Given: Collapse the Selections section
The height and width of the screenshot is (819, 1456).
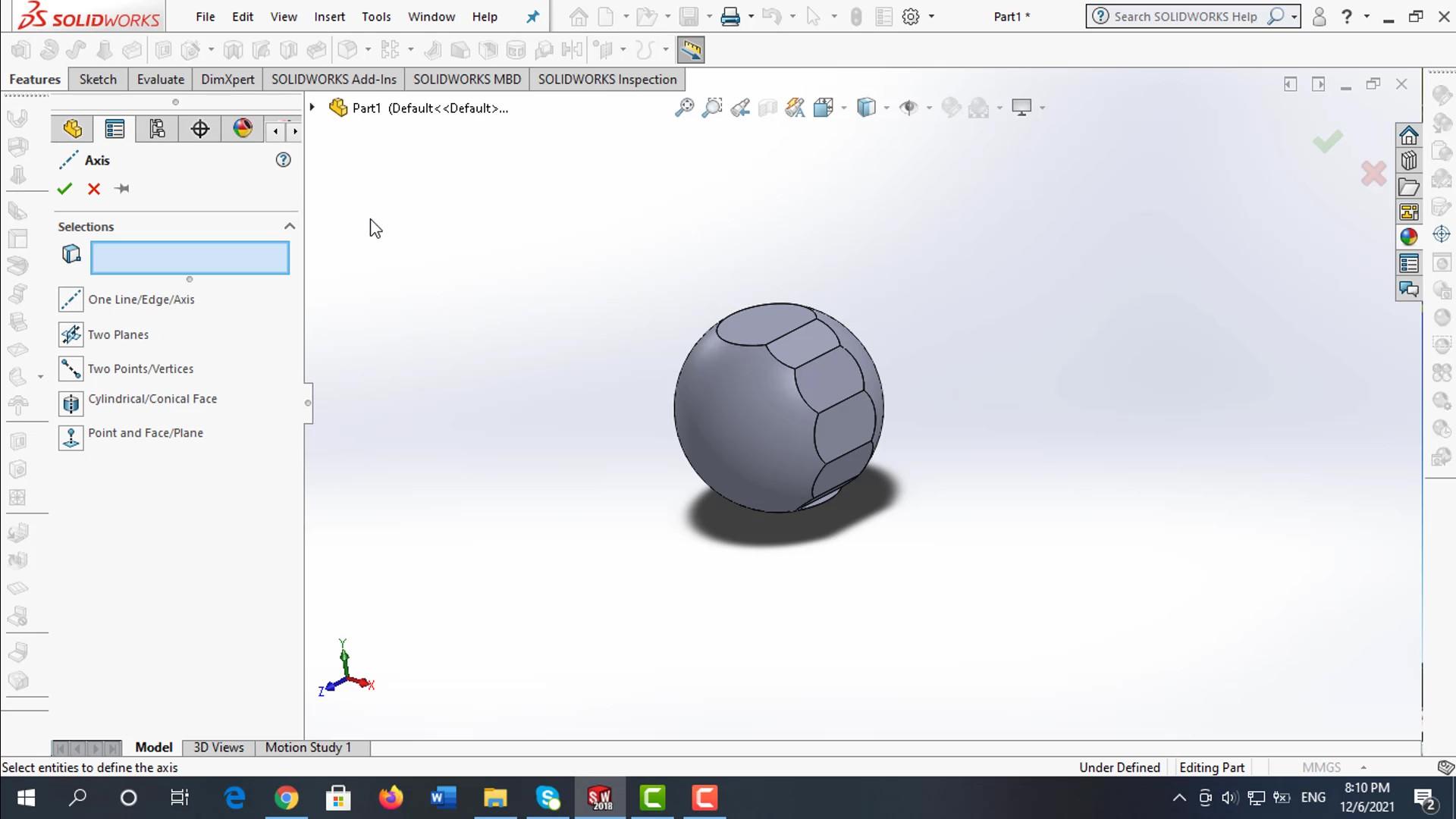Looking at the screenshot, I should pyautogui.click(x=289, y=227).
